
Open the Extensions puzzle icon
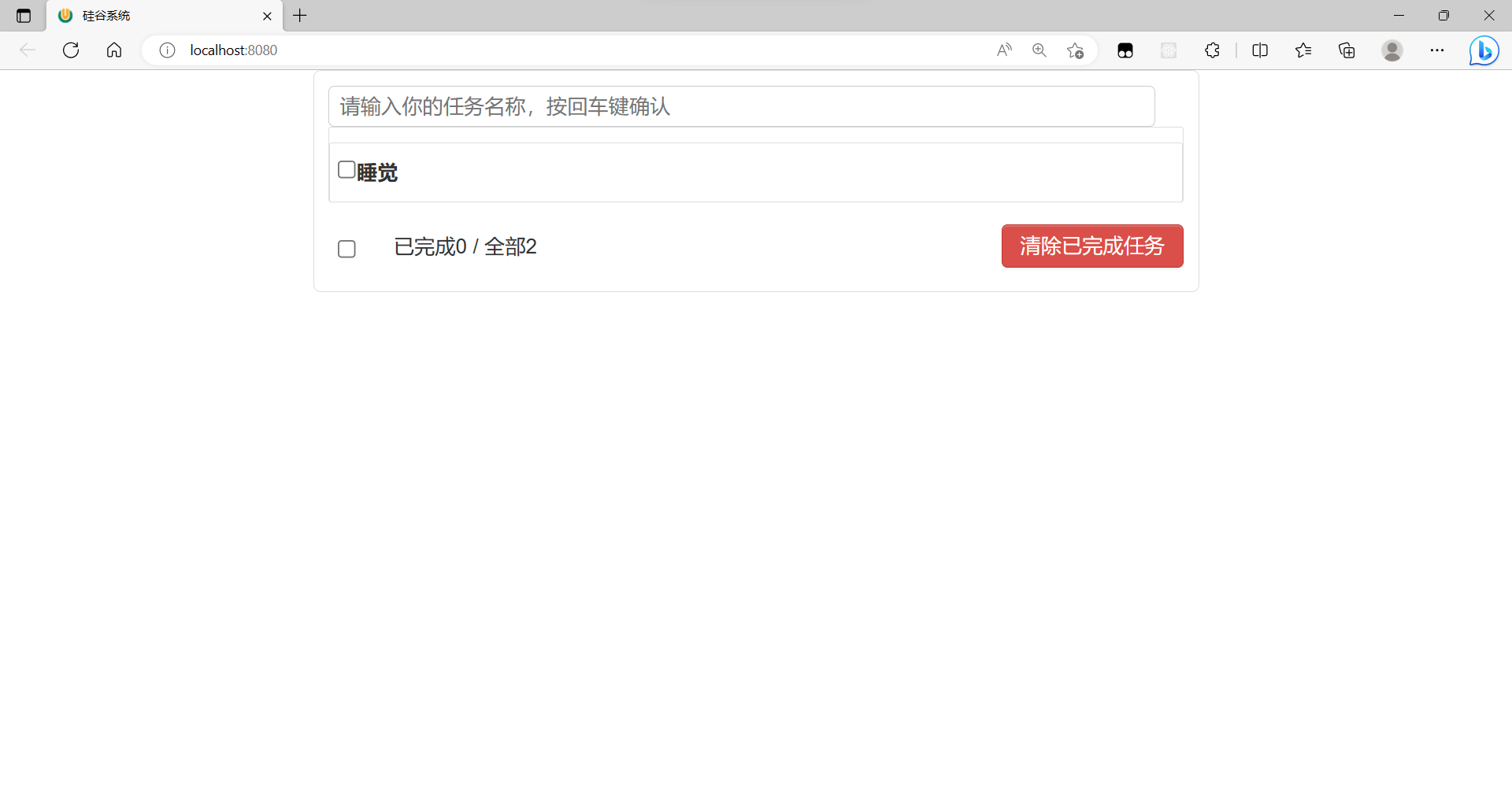(x=1212, y=50)
